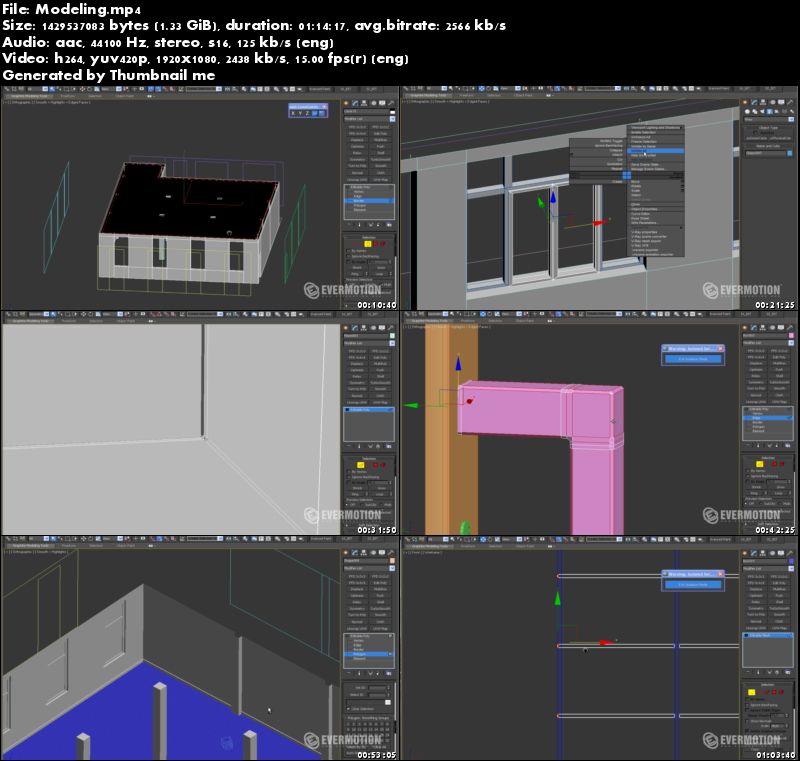
Task: Open pink object color swatch in 00:42:25 thumbnail
Action: pos(791,336)
